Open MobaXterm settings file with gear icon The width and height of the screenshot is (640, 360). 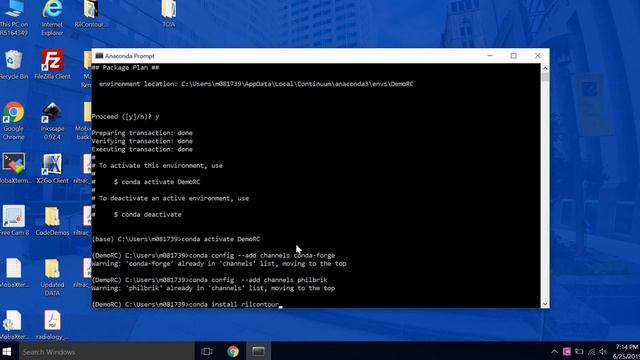click(x=14, y=325)
